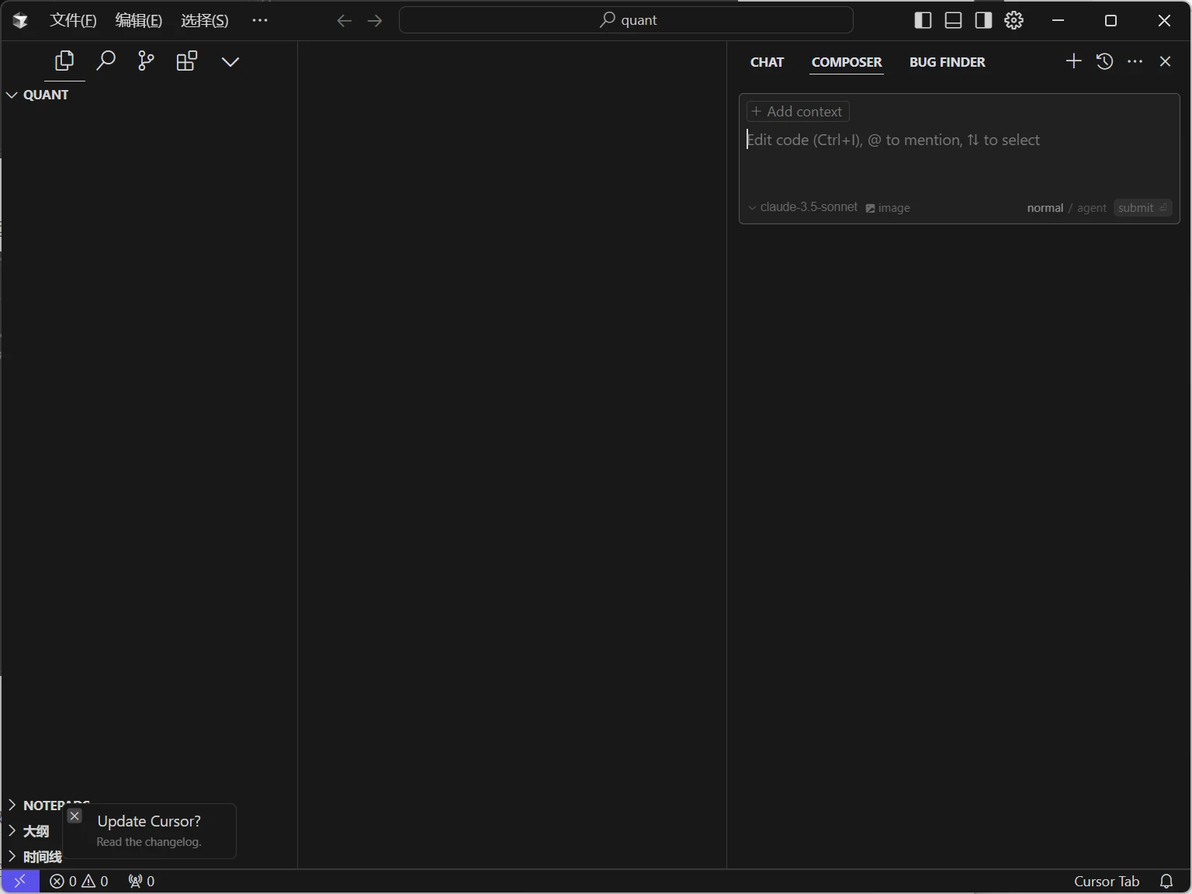Click Update Cursor? prompt text
1192x894 pixels.
(149, 821)
